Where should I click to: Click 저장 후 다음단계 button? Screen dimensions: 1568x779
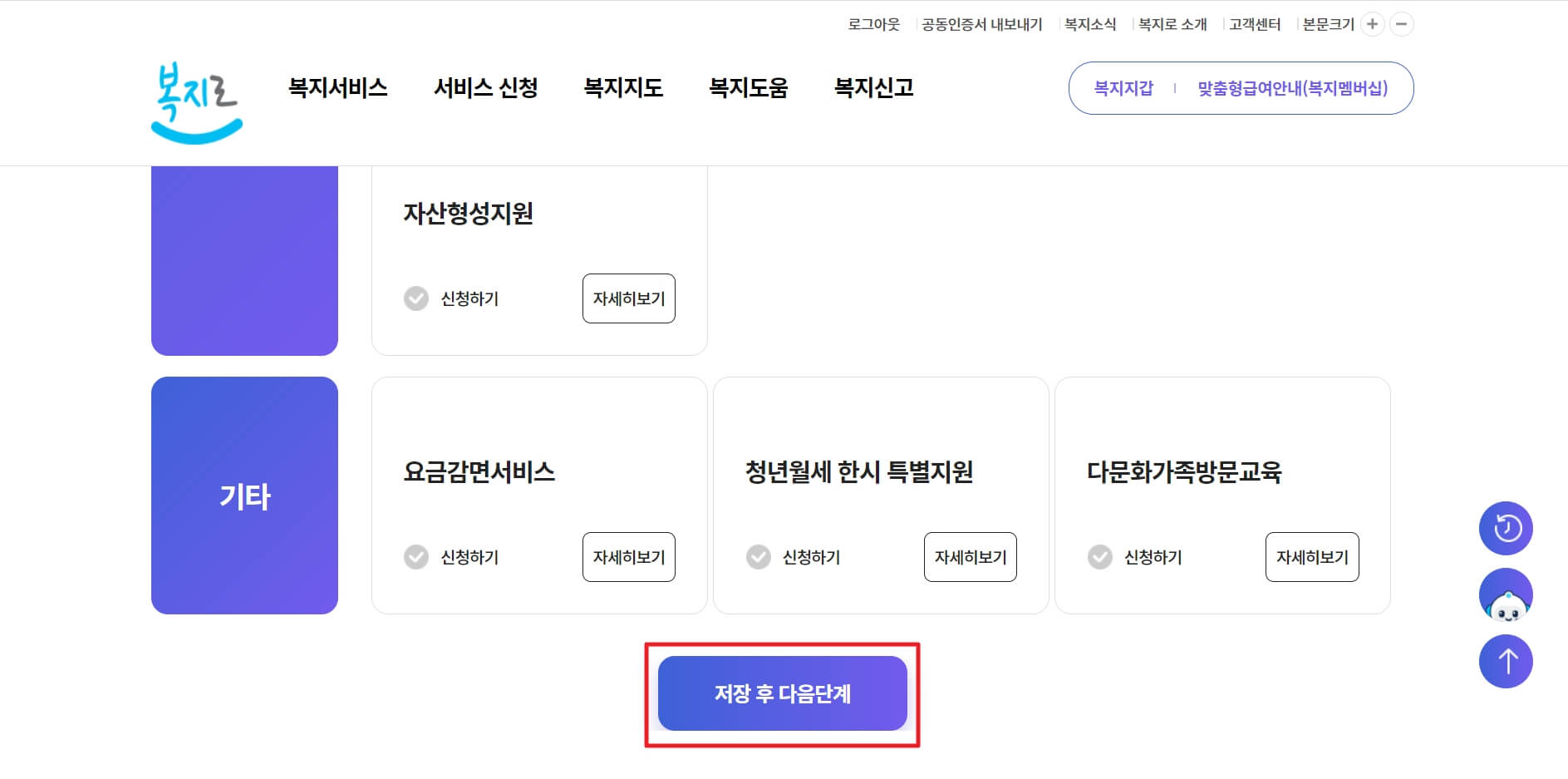pyautogui.click(x=783, y=693)
